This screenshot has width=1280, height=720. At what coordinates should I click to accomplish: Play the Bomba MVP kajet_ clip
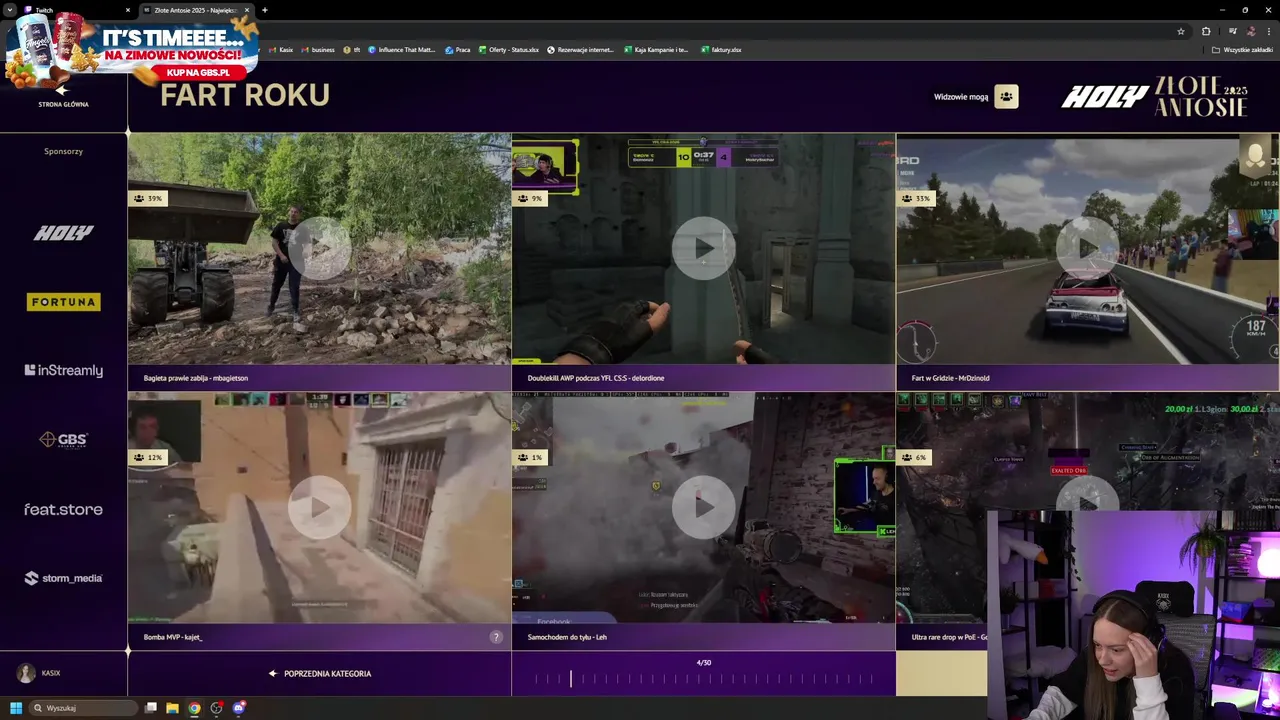click(x=319, y=508)
